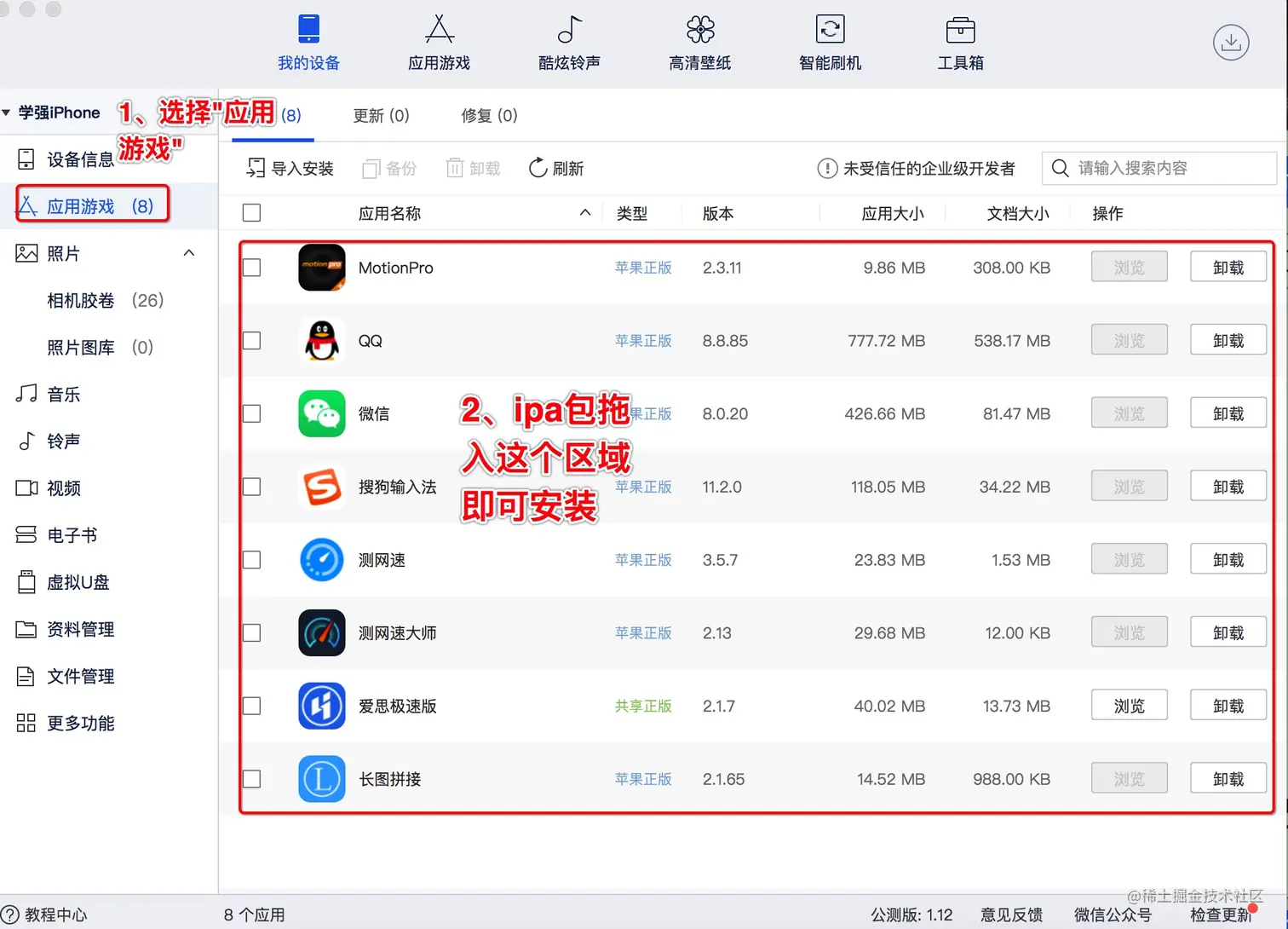This screenshot has width=1288, height=929.
Task: Click the 爱思极速版 app icon
Action: coord(322,706)
